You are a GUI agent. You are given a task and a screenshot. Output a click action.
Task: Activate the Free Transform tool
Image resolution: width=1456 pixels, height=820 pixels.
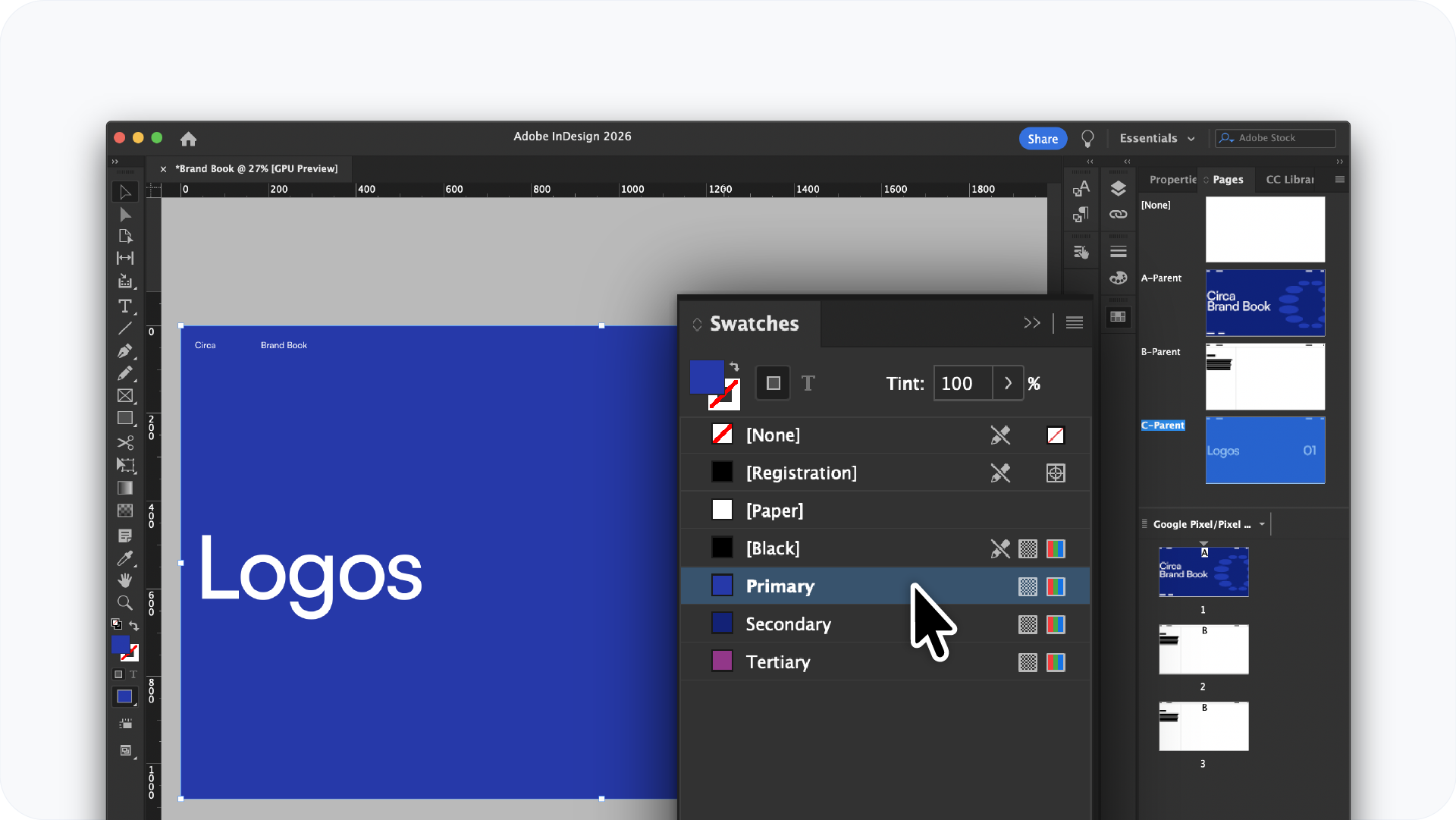click(x=125, y=465)
